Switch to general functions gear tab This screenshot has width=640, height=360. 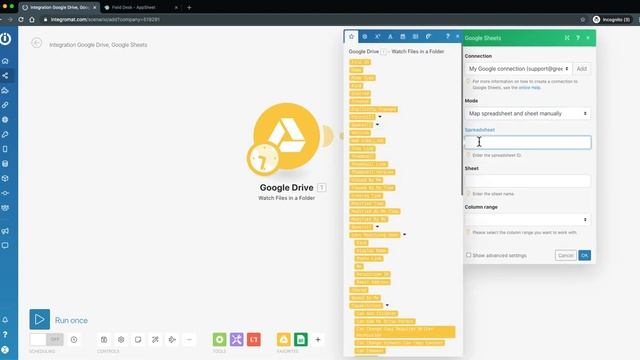coord(364,36)
